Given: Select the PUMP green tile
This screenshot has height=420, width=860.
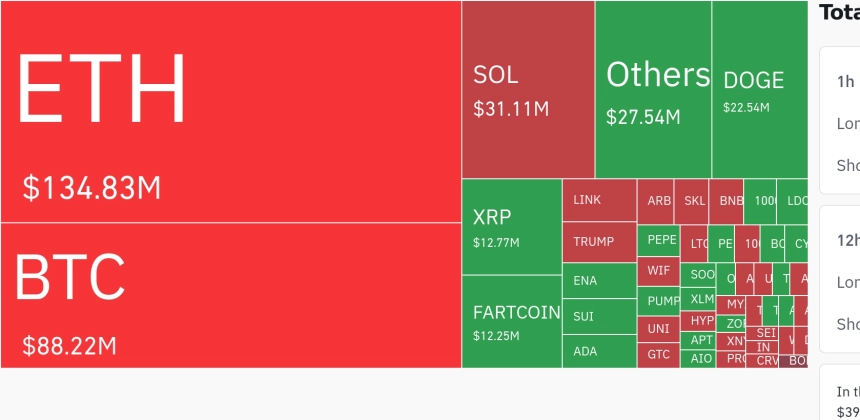Looking at the screenshot, I should (x=659, y=301).
